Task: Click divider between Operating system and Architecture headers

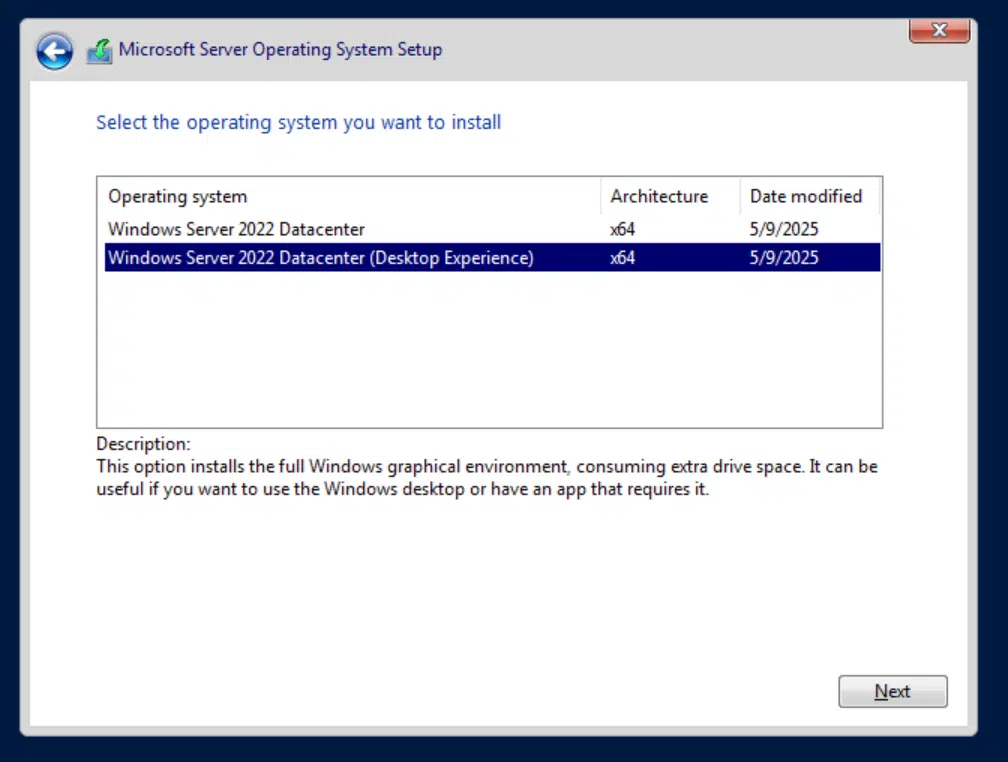Action: 601,196
